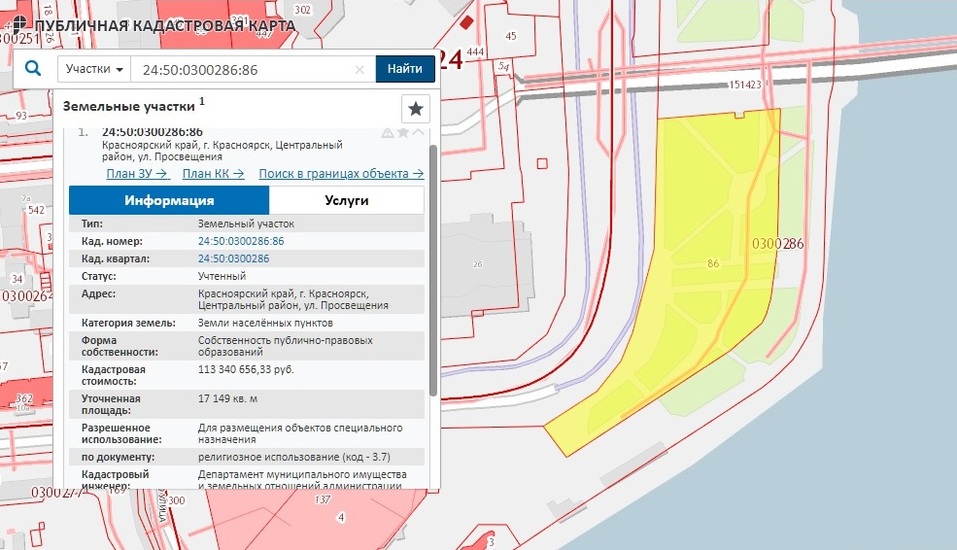Collapse the result using the chevron arrow
957x550 pixels.
pos(418,133)
